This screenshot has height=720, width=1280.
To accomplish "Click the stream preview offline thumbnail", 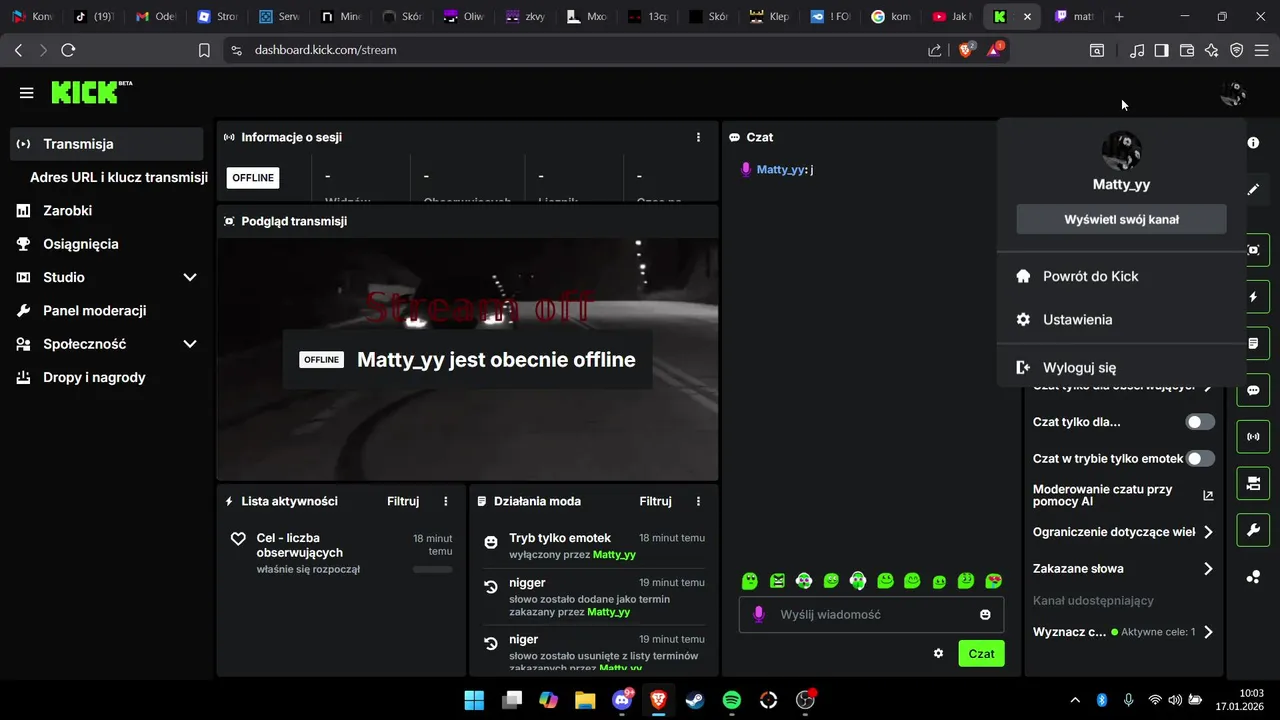I will click(x=468, y=359).
